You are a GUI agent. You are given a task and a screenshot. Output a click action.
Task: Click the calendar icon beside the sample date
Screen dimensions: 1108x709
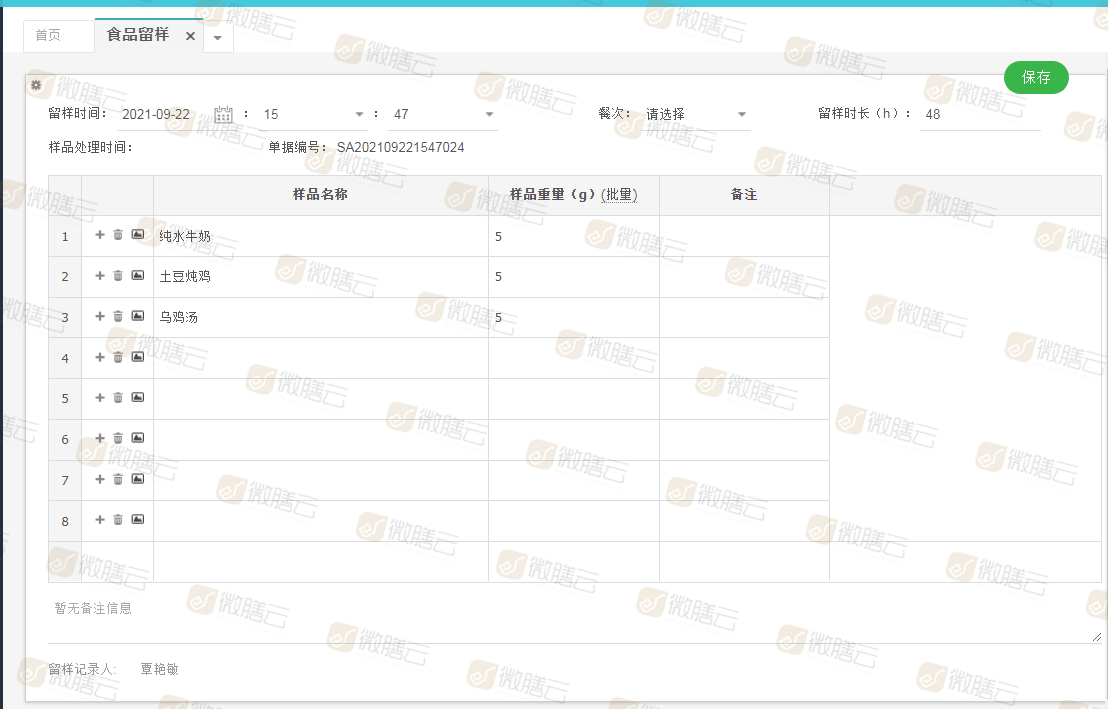(223, 114)
